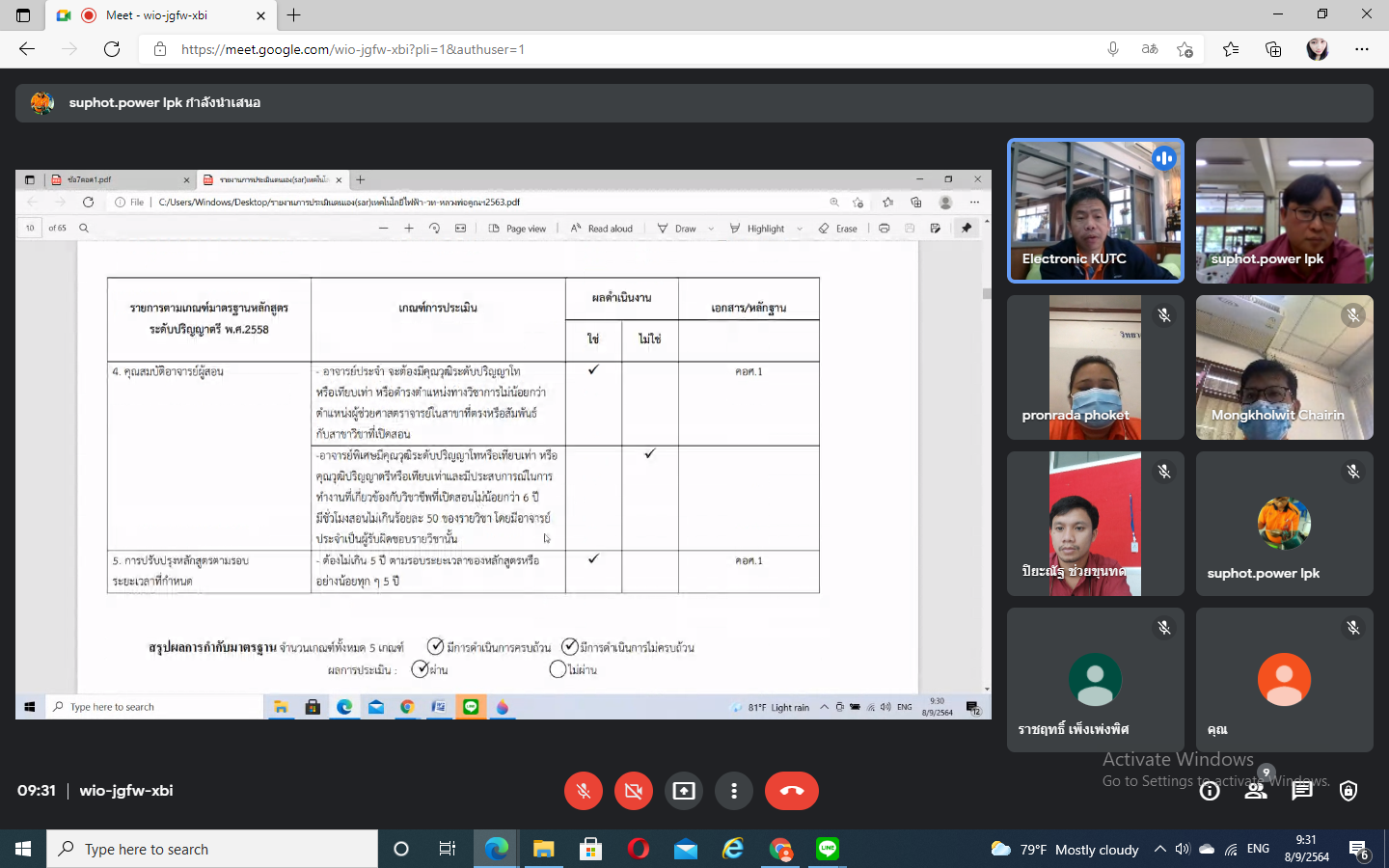1389x868 pixels.
Task: Leave the call with the red hang-up button
Action: (791, 791)
